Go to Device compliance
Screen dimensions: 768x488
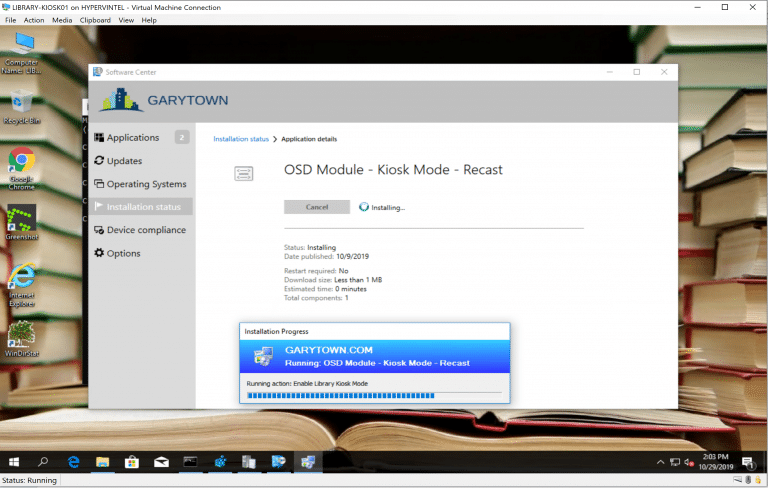coord(146,230)
